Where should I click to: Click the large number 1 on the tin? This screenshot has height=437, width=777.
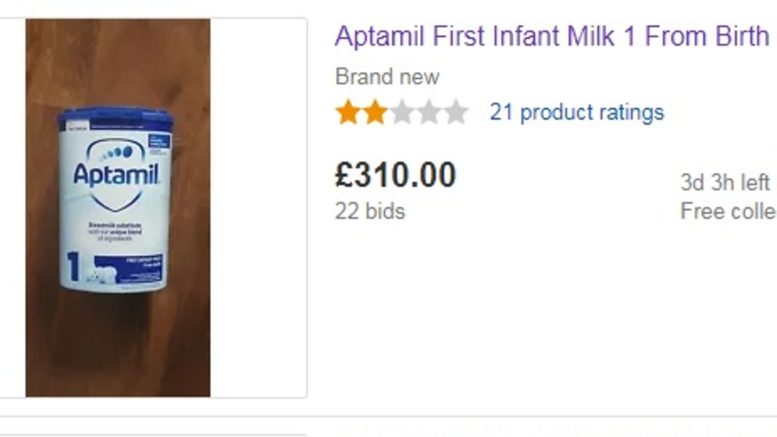tap(74, 266)
